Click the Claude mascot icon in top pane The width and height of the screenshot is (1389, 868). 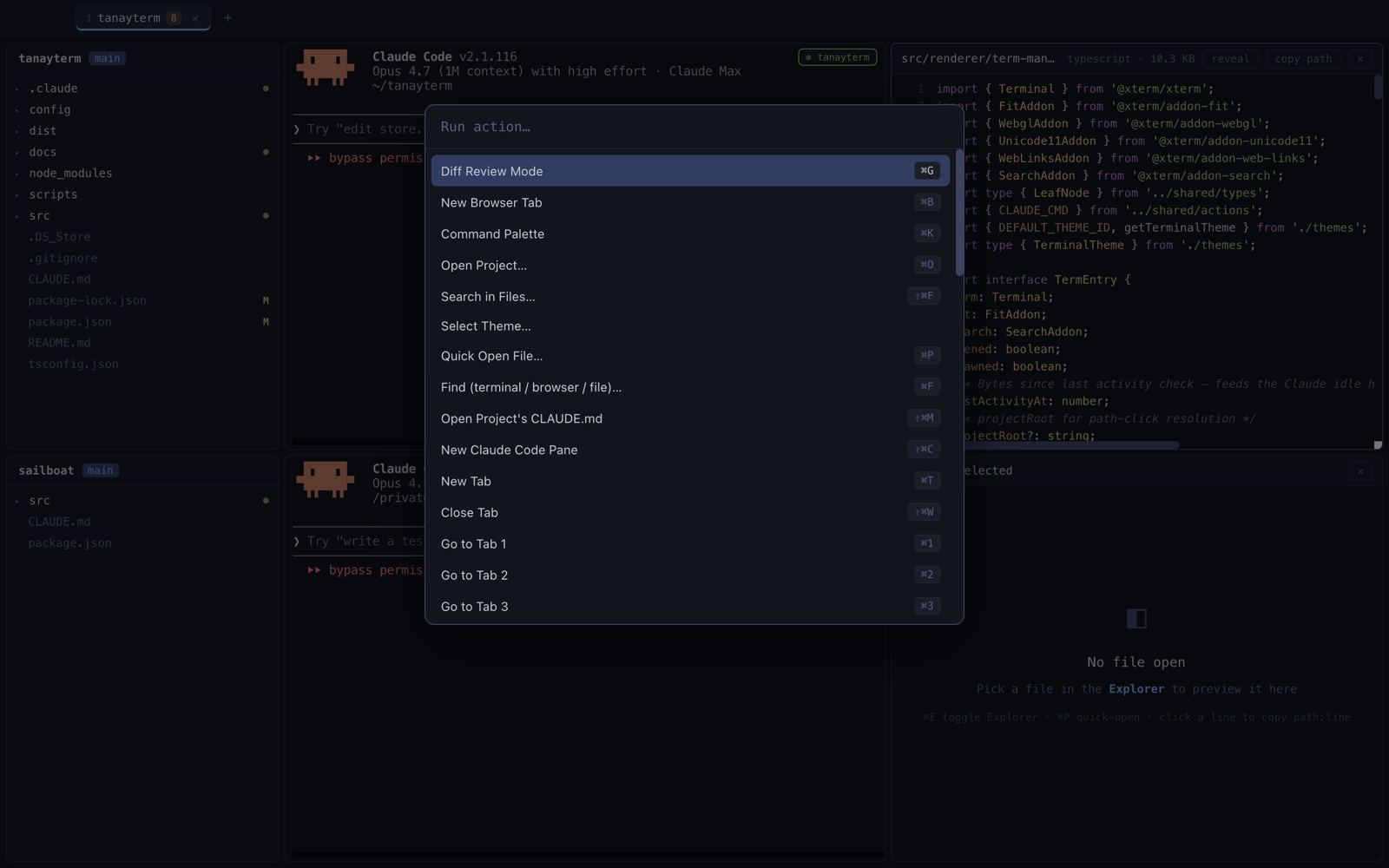click(x=326, y=68)
